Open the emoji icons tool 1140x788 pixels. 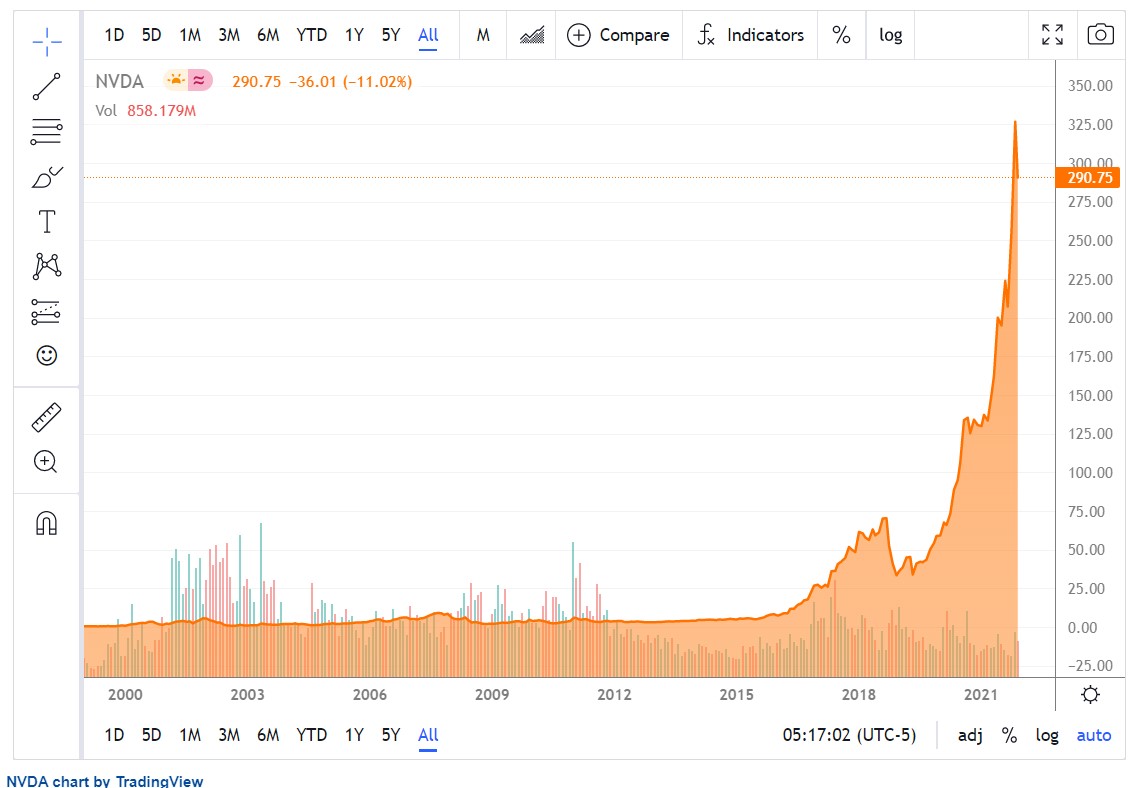click(47, 355)
